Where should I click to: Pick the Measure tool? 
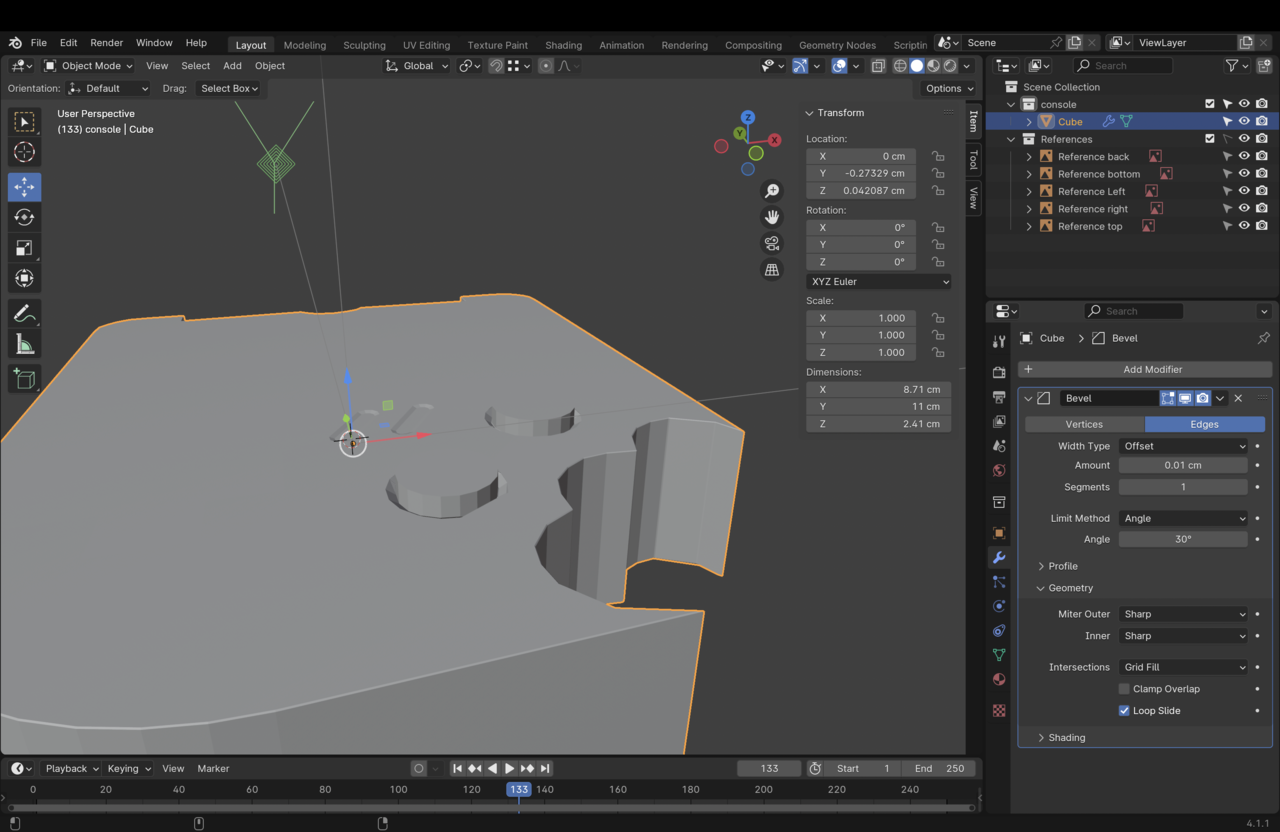point(25,345)
